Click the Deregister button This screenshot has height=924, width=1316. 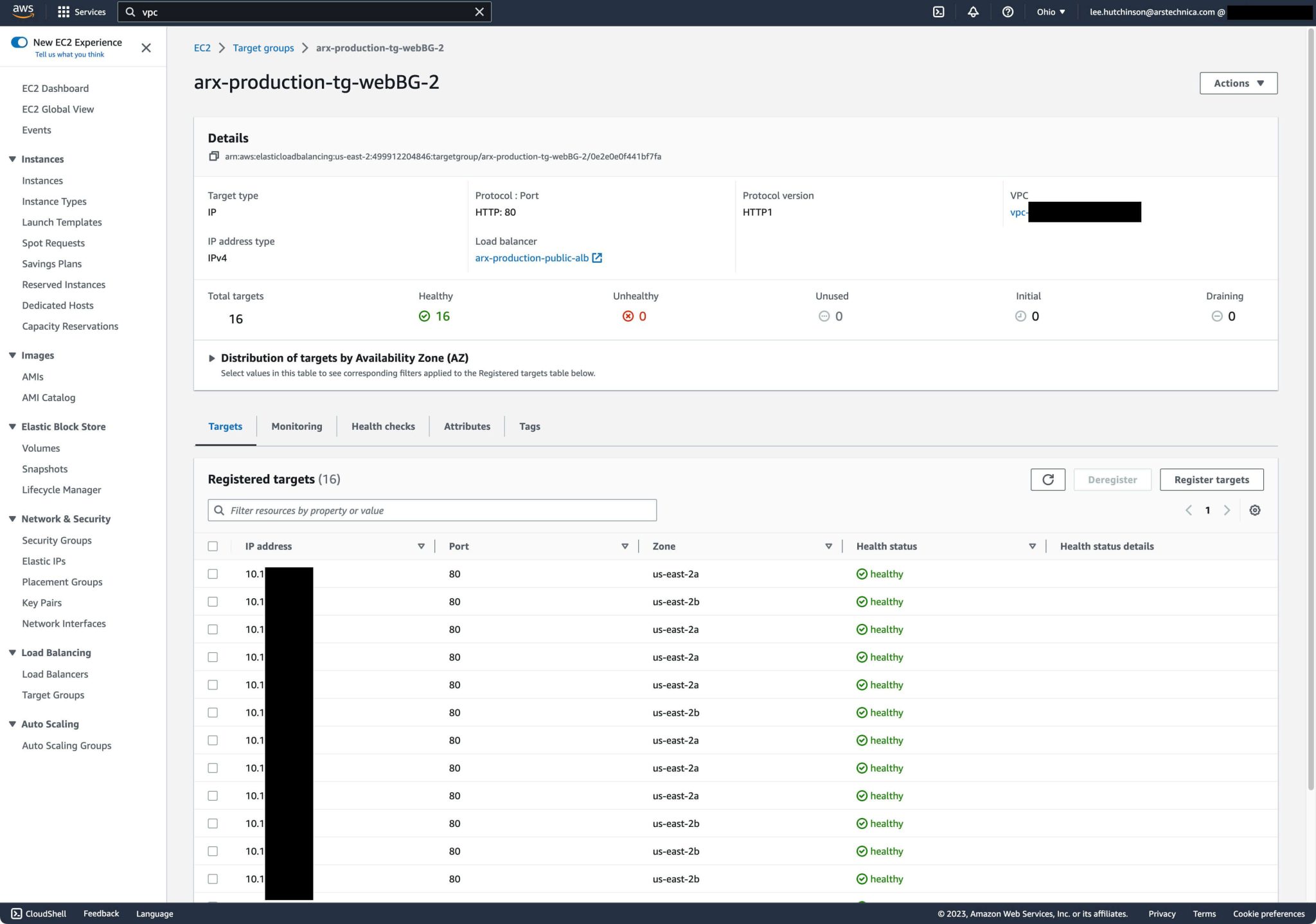[1112, 479]
